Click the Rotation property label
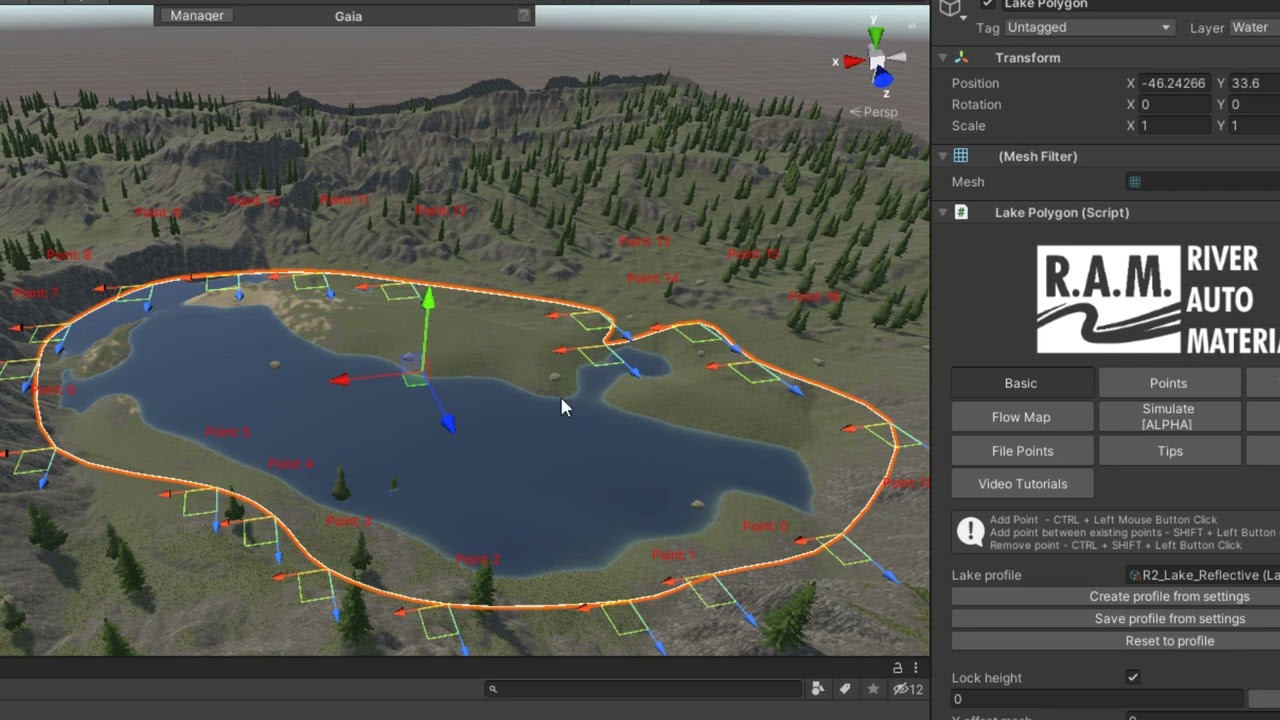1280x720 pixels. [976, 104]
